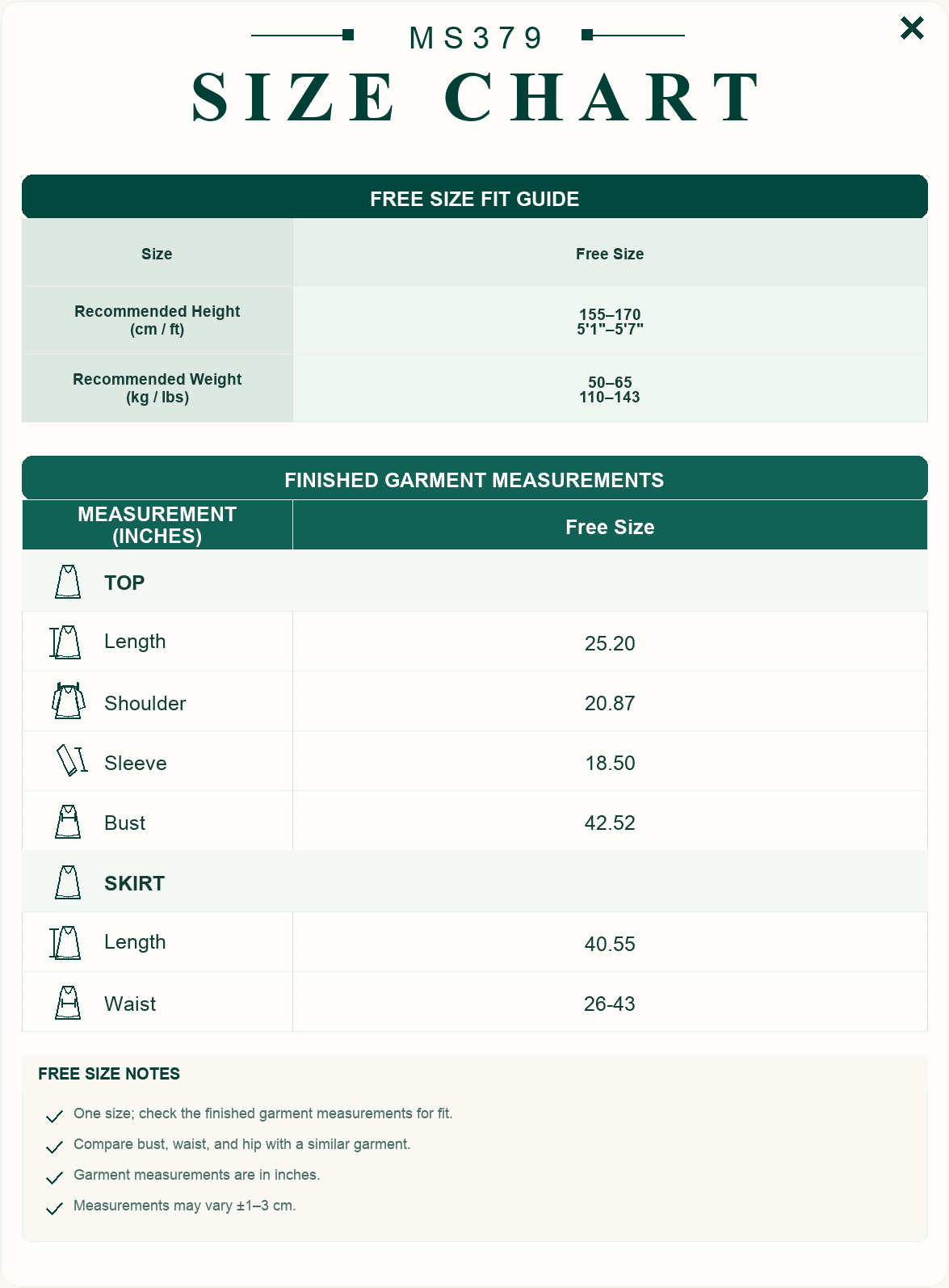Click the TOP section garment icon

(68, 582)
